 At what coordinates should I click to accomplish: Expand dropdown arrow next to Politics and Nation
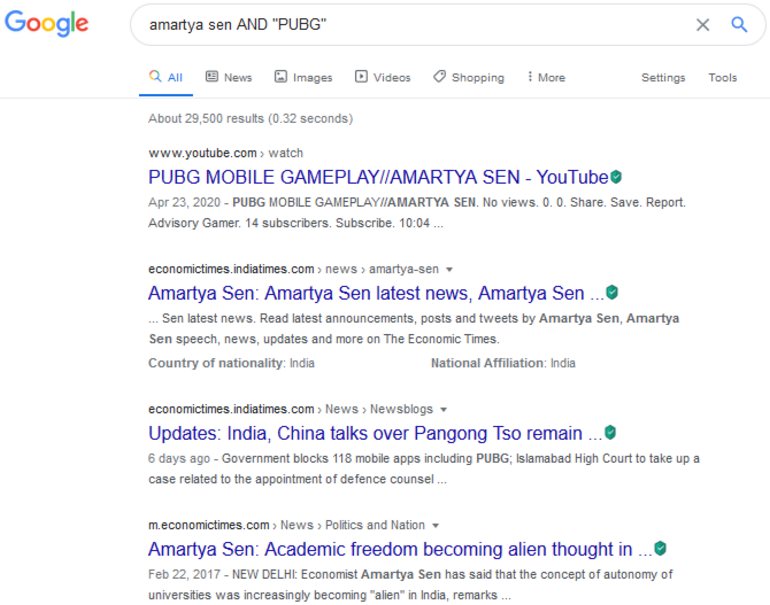[x=435, y=525]
